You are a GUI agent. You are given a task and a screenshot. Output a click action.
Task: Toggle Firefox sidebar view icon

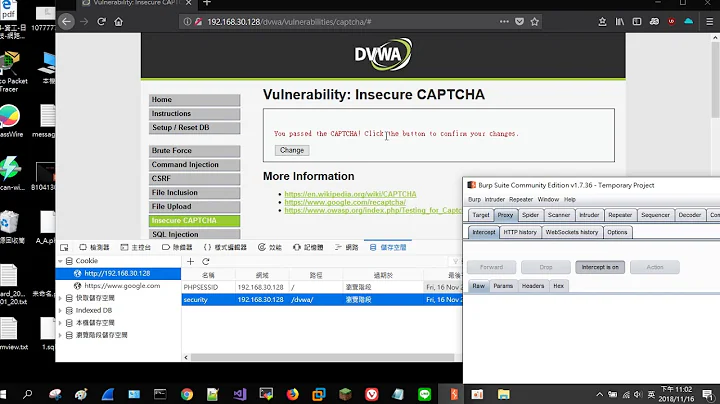[637, 22]
